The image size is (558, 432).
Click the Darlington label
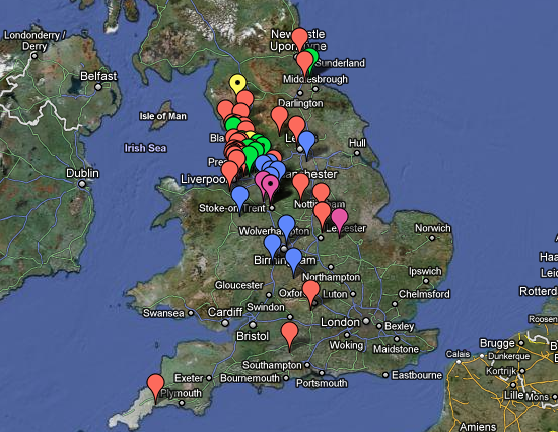coord(301,103)
